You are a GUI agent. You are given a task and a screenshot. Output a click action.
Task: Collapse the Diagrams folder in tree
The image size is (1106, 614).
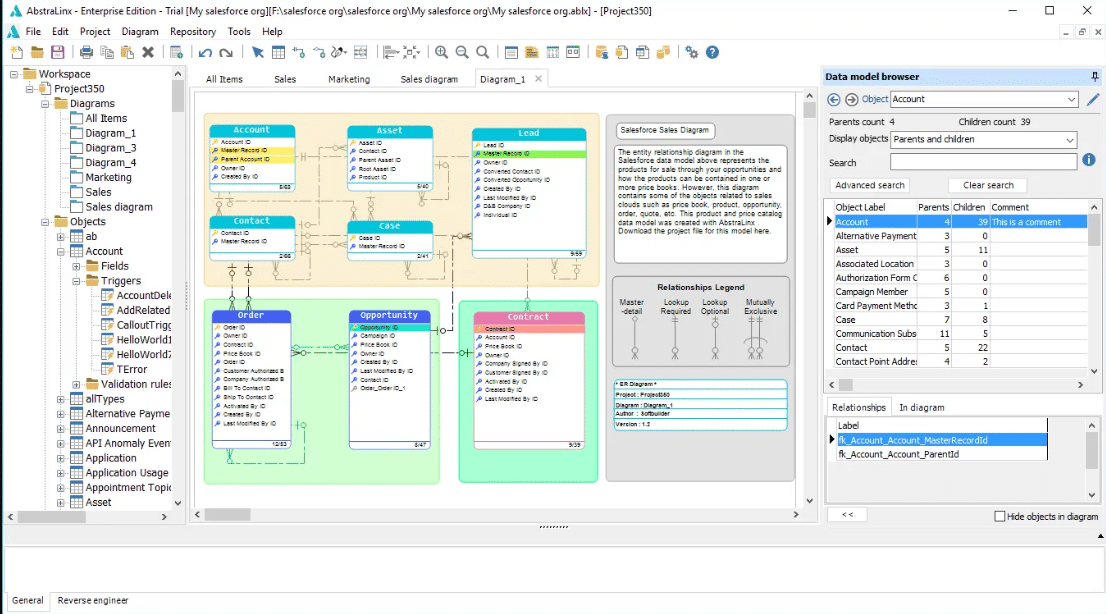(x=46, y=104)
